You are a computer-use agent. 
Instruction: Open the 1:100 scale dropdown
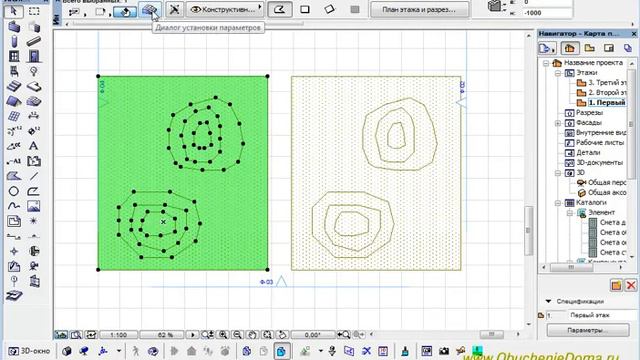tap(119, 335)
